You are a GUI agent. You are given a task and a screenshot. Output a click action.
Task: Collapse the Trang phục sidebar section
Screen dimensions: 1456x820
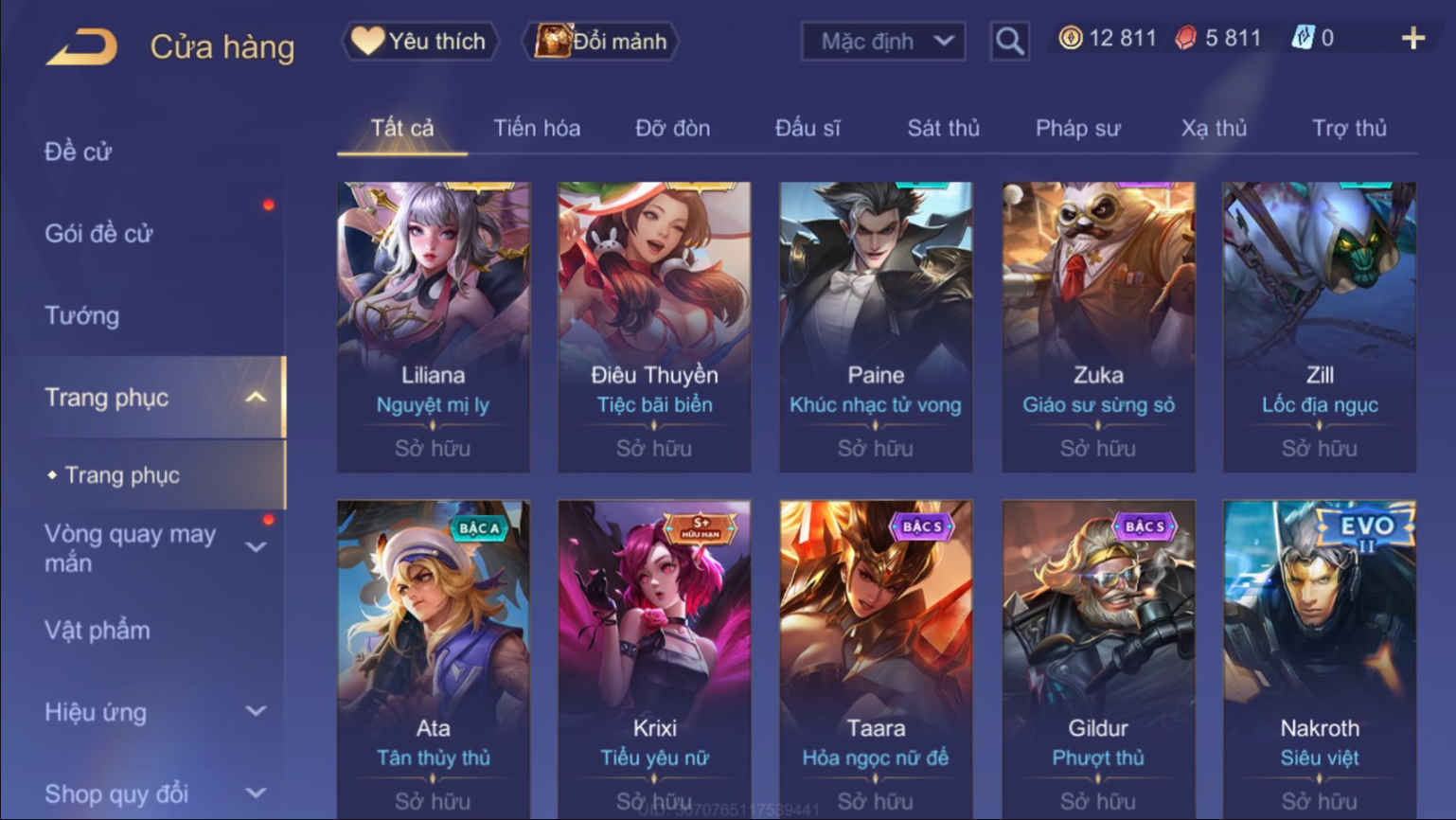[256, 398]
